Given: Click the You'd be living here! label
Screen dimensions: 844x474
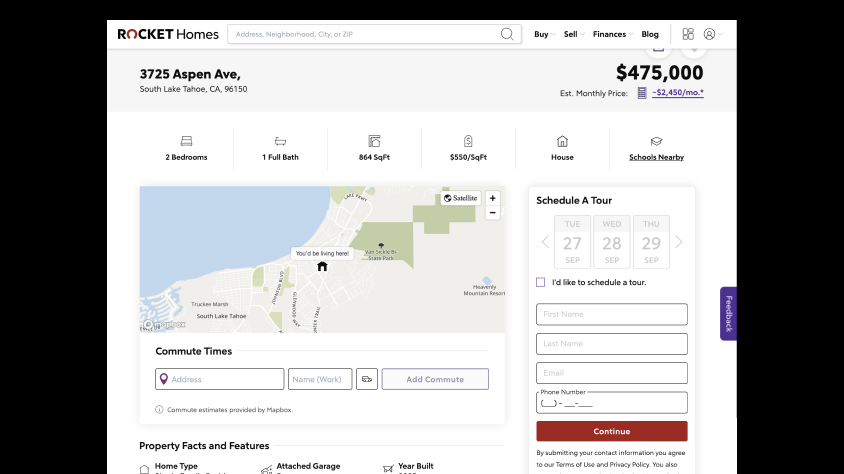Looking at the screenshot, I should tap(322, 253).
